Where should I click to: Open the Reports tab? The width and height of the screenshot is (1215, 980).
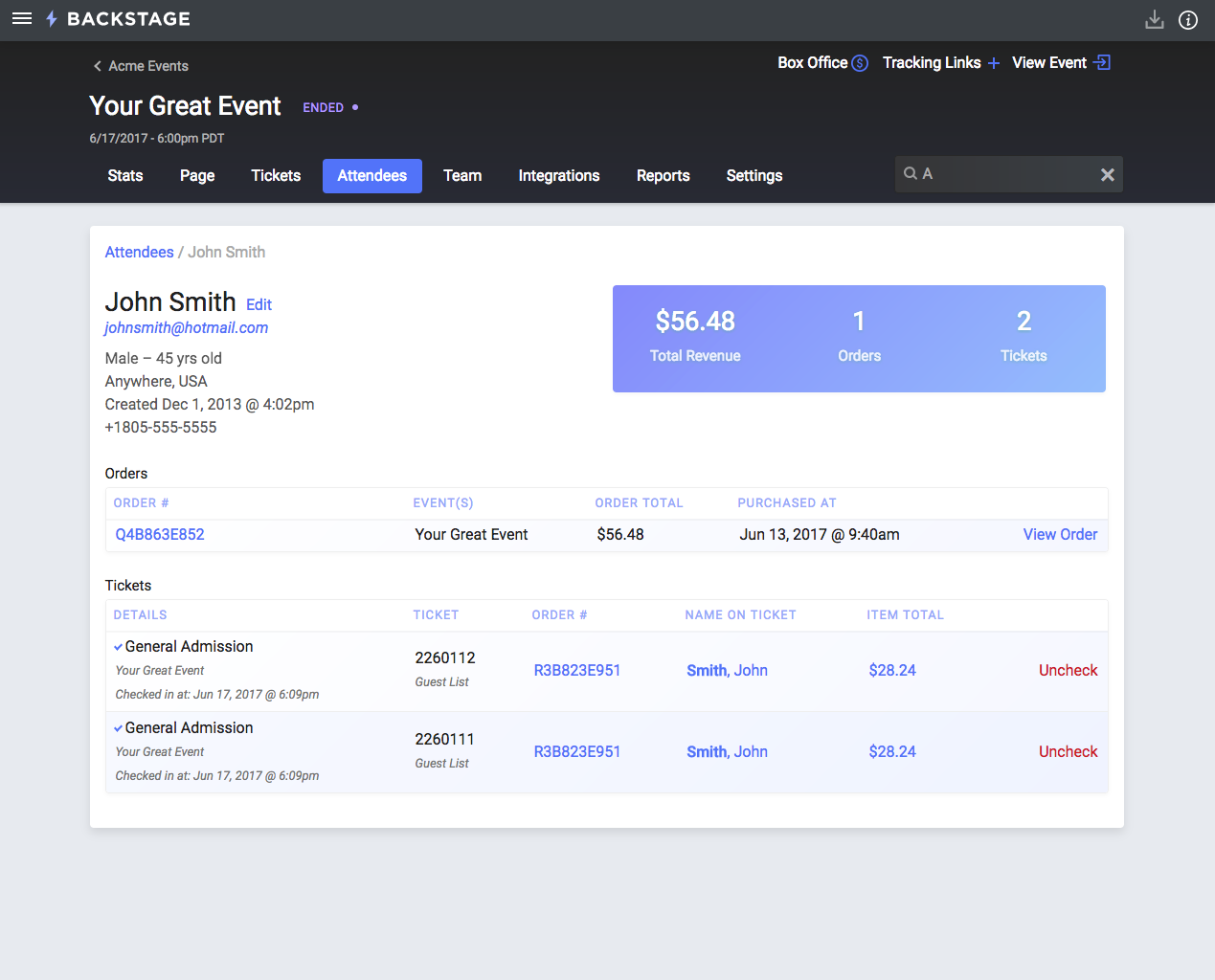(x=664, y=176)
